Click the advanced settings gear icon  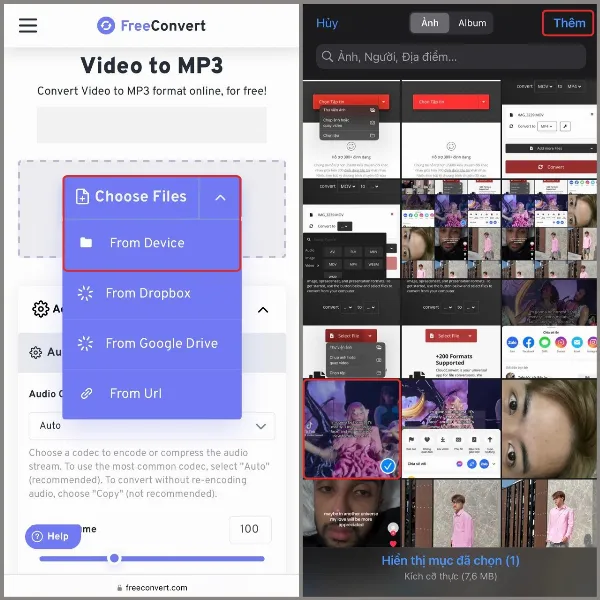[41, 309]
